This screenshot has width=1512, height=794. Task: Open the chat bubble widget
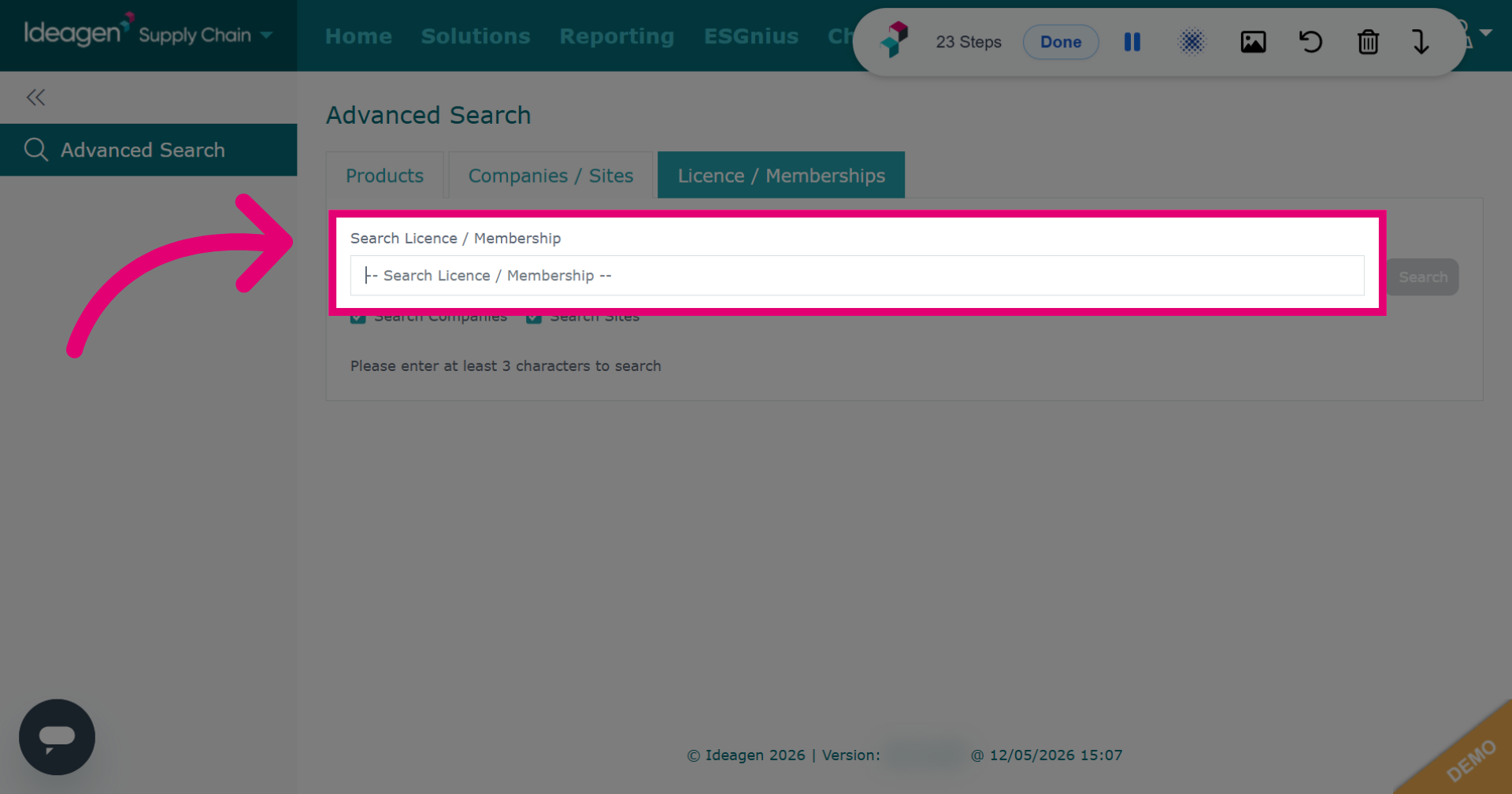[x=57, y=737]
